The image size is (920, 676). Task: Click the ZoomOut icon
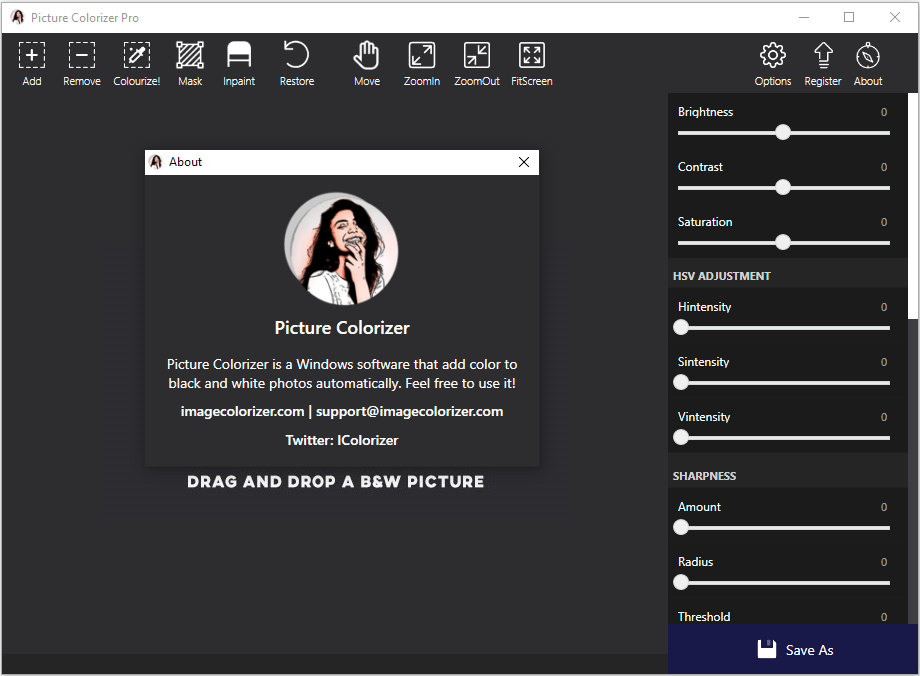476,56
